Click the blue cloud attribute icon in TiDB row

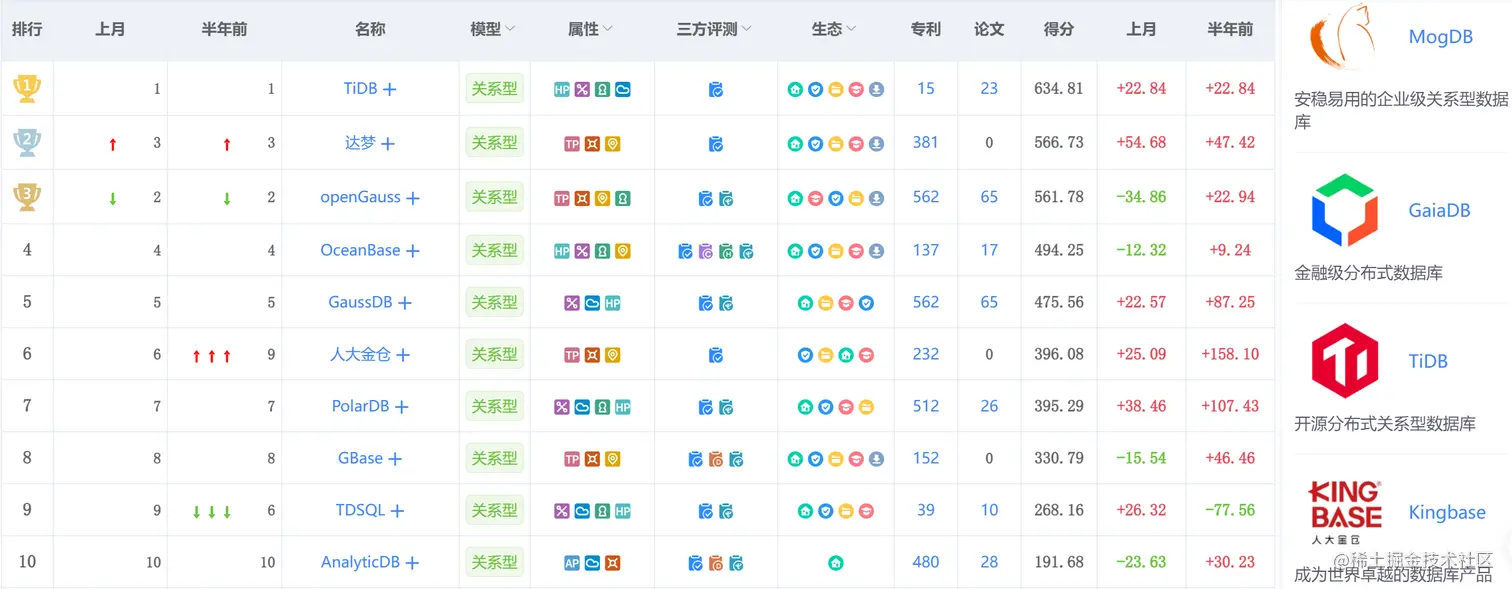[x=623, y=89]
